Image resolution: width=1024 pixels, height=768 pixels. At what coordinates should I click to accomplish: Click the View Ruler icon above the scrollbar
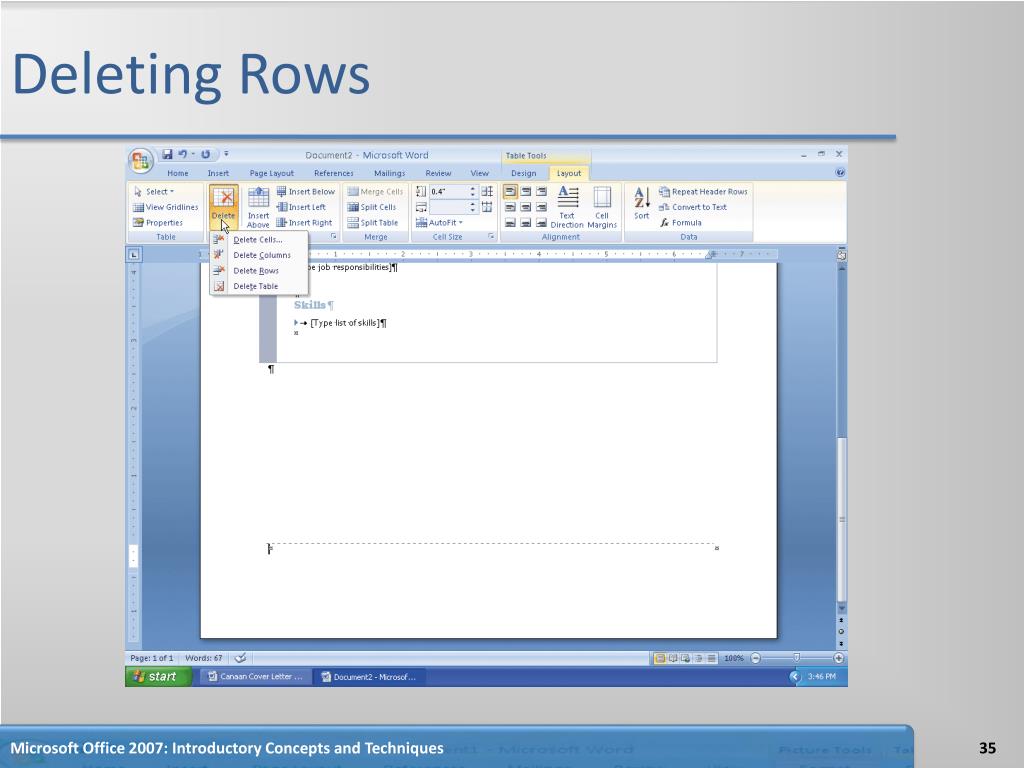pyautogui.click(x=842, y=255)
